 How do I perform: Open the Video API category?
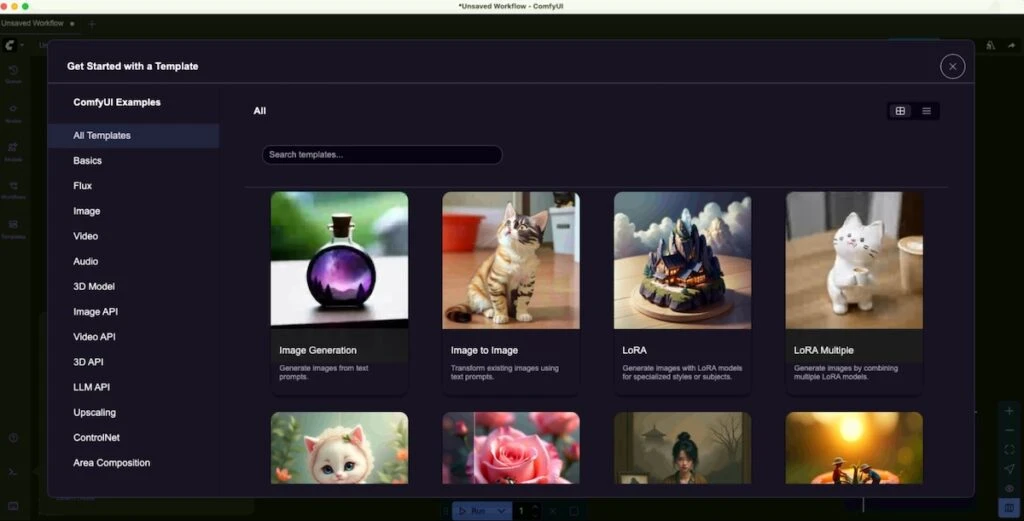[133, 337]
